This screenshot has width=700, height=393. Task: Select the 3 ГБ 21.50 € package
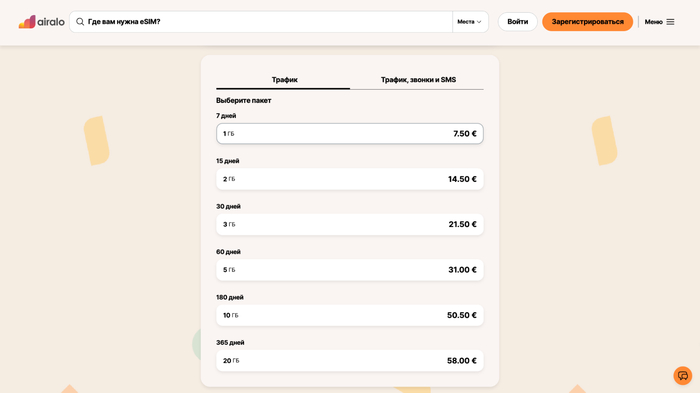point(350,224)
